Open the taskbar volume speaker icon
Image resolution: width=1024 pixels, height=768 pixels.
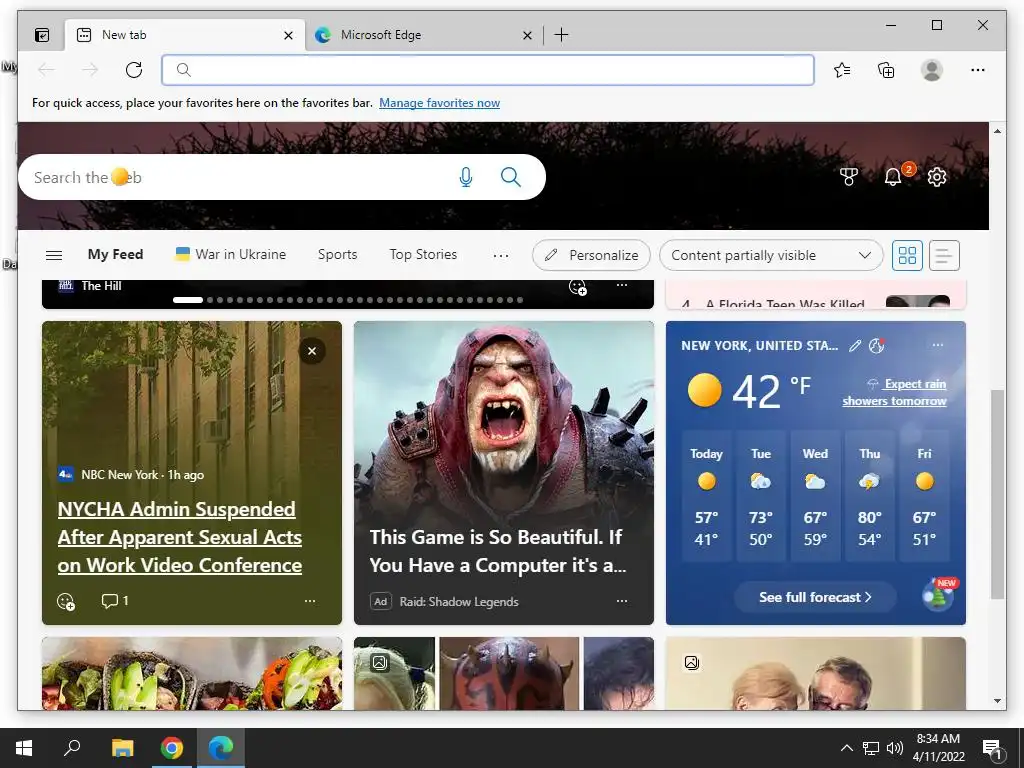click(895, 748)
